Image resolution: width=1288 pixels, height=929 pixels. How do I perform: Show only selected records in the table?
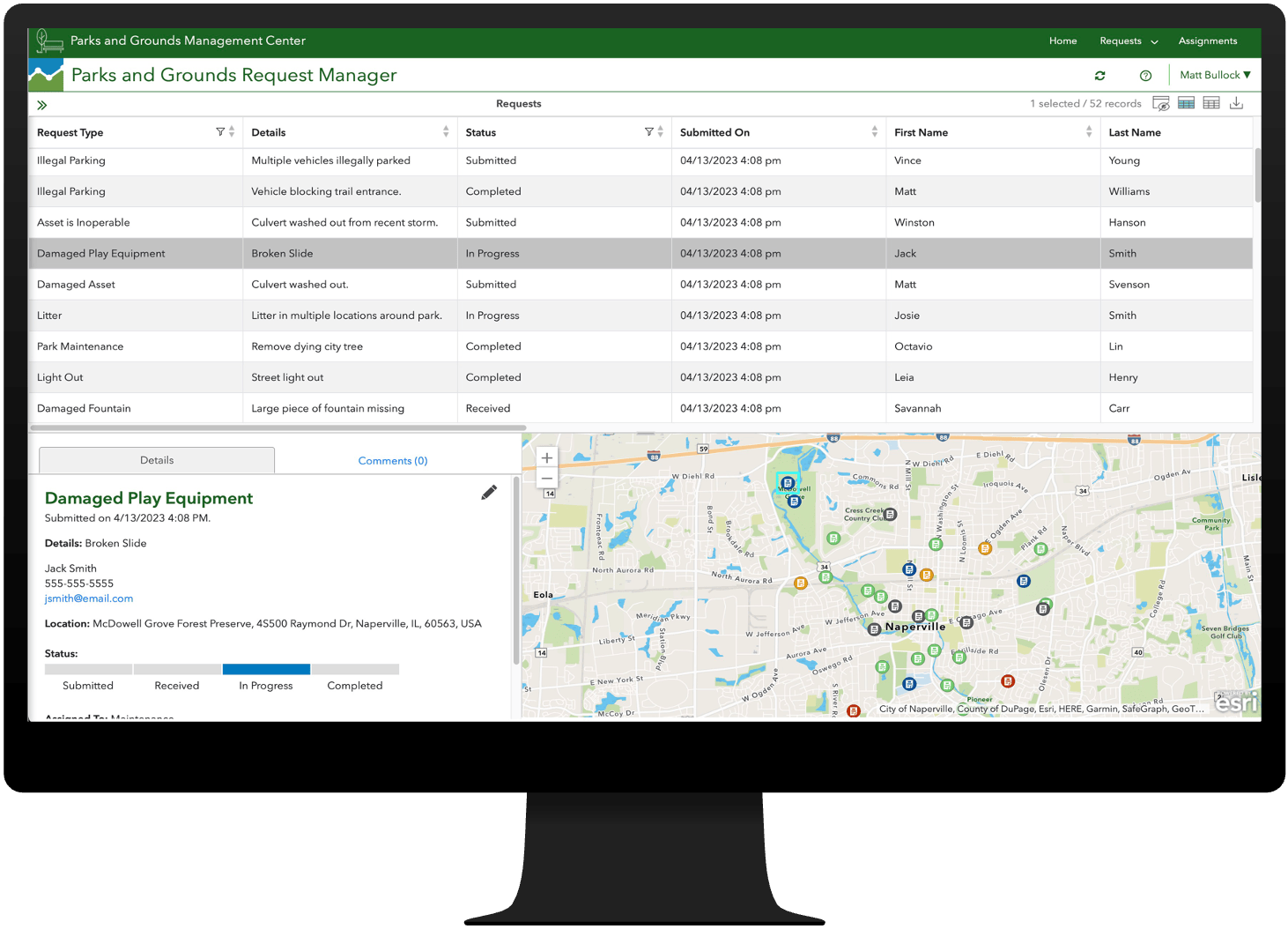[1186, 103]
